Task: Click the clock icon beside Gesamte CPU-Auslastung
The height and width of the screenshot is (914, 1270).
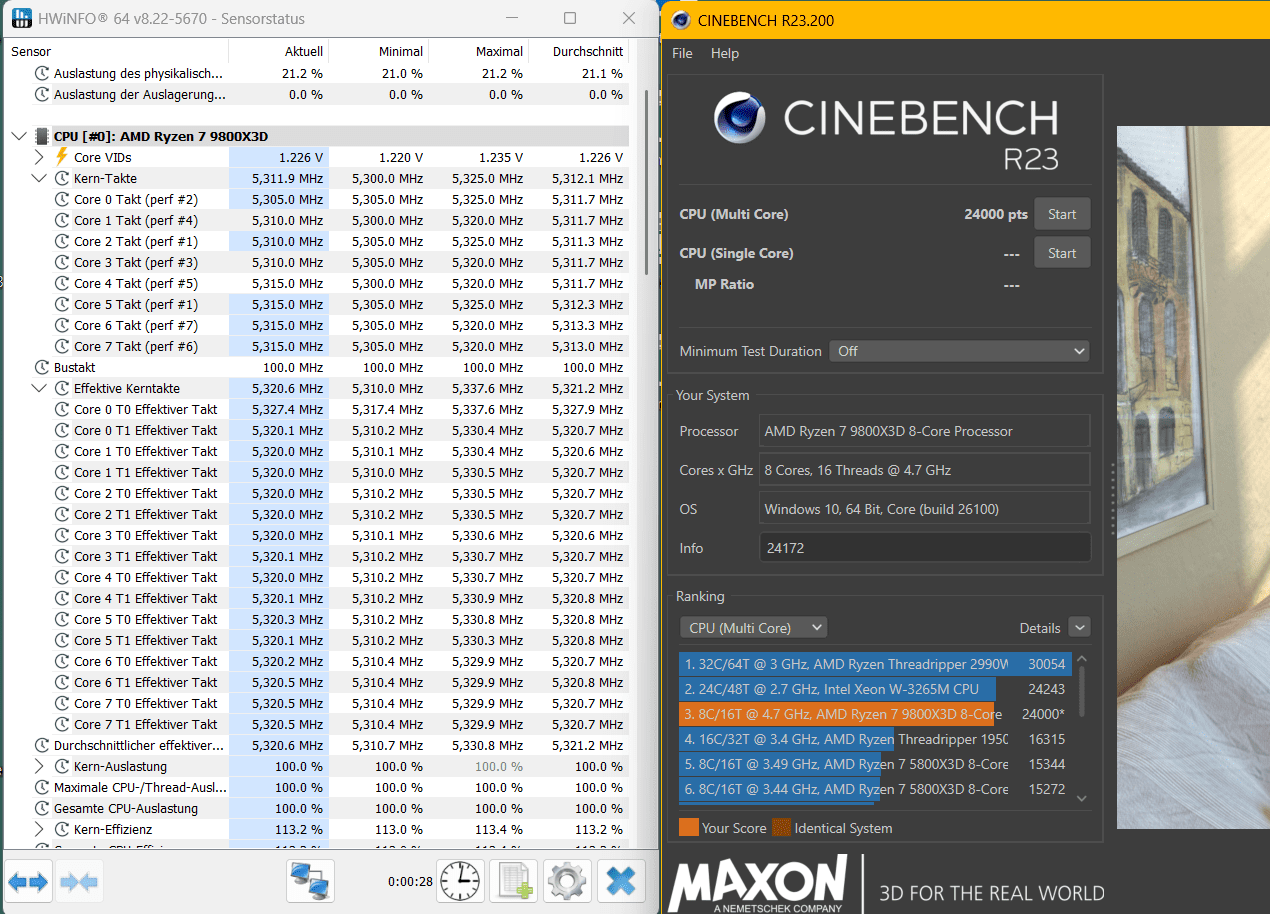Action: point(42,808)
